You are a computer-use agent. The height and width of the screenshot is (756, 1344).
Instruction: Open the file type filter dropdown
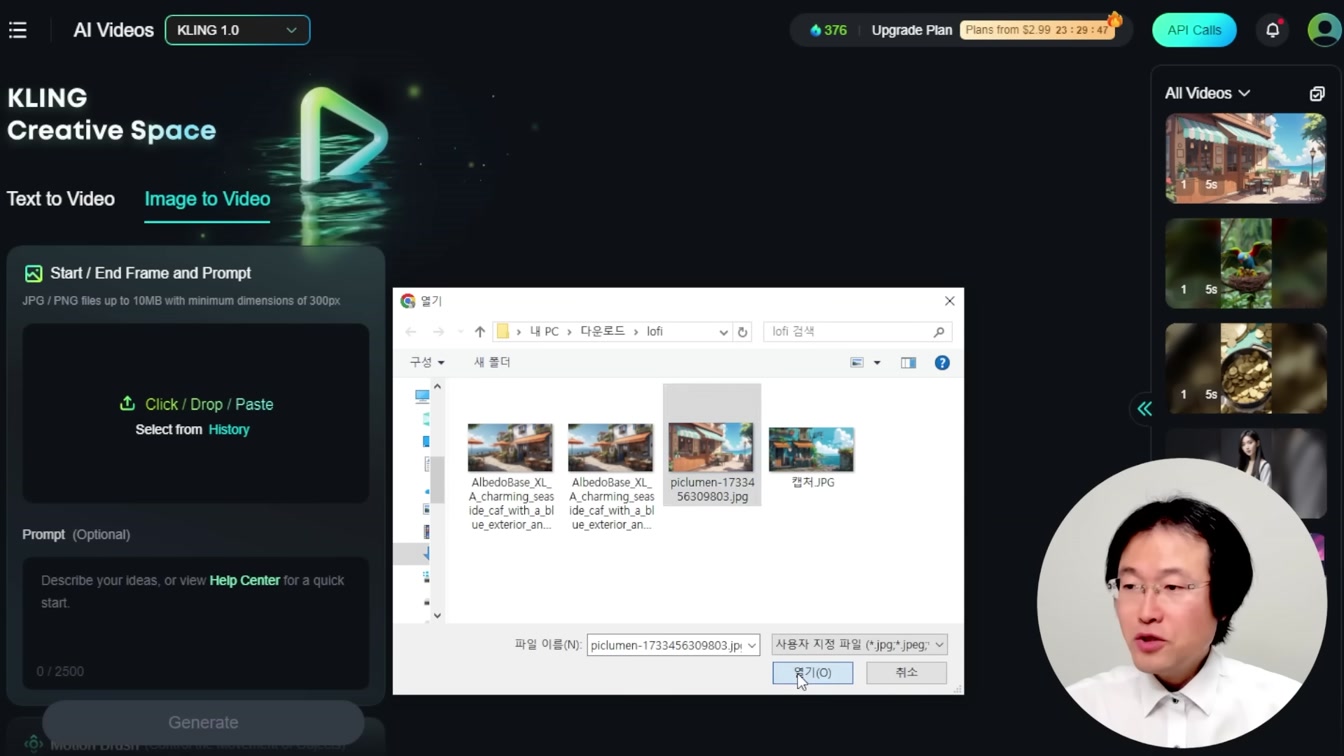click(859, 645)
